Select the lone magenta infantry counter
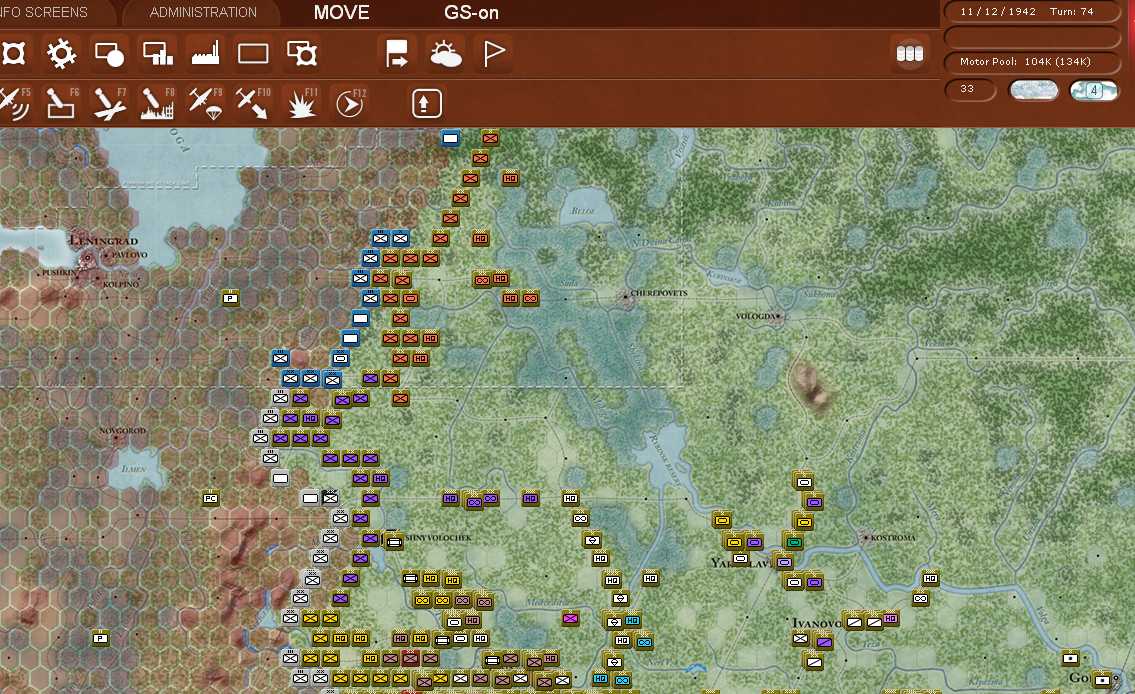 click(x=570, y=619)
